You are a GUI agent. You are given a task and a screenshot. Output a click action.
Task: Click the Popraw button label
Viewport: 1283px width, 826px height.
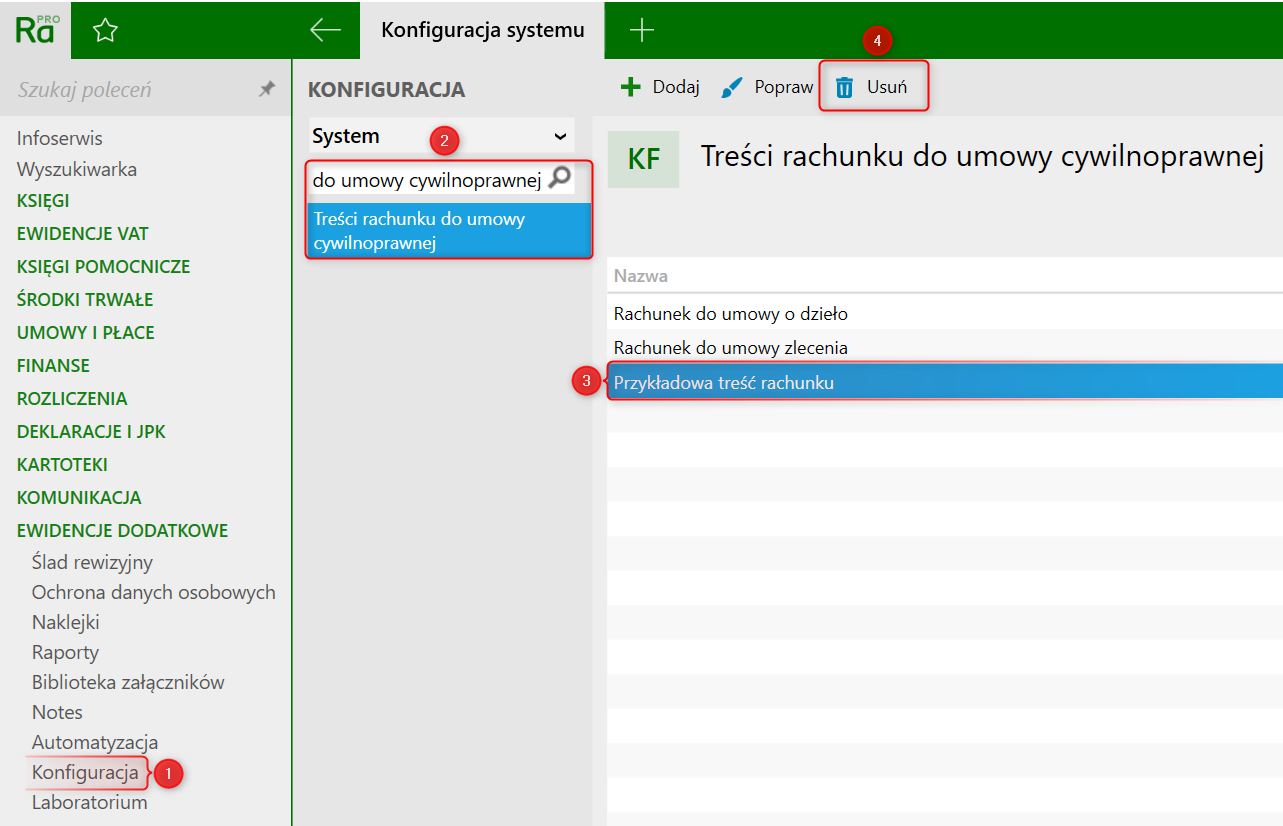click(784, 87)
